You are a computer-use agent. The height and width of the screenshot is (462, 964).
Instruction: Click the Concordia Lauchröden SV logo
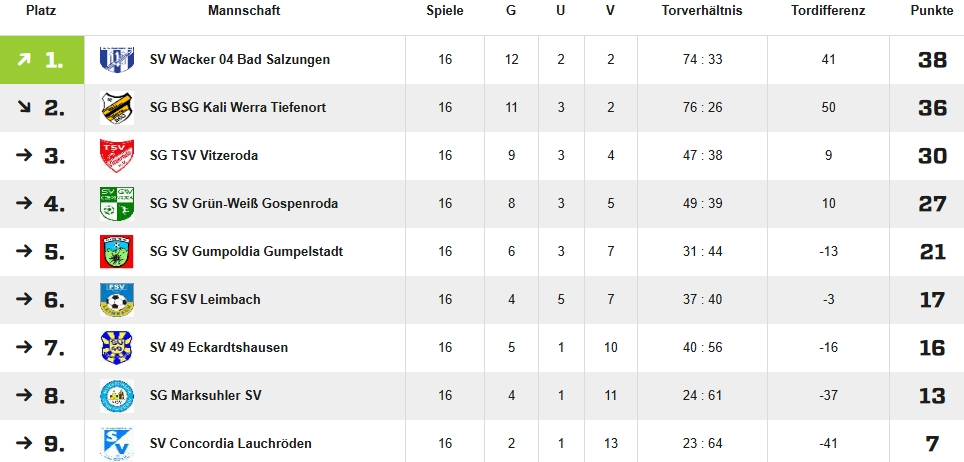[x=117, y=444]
